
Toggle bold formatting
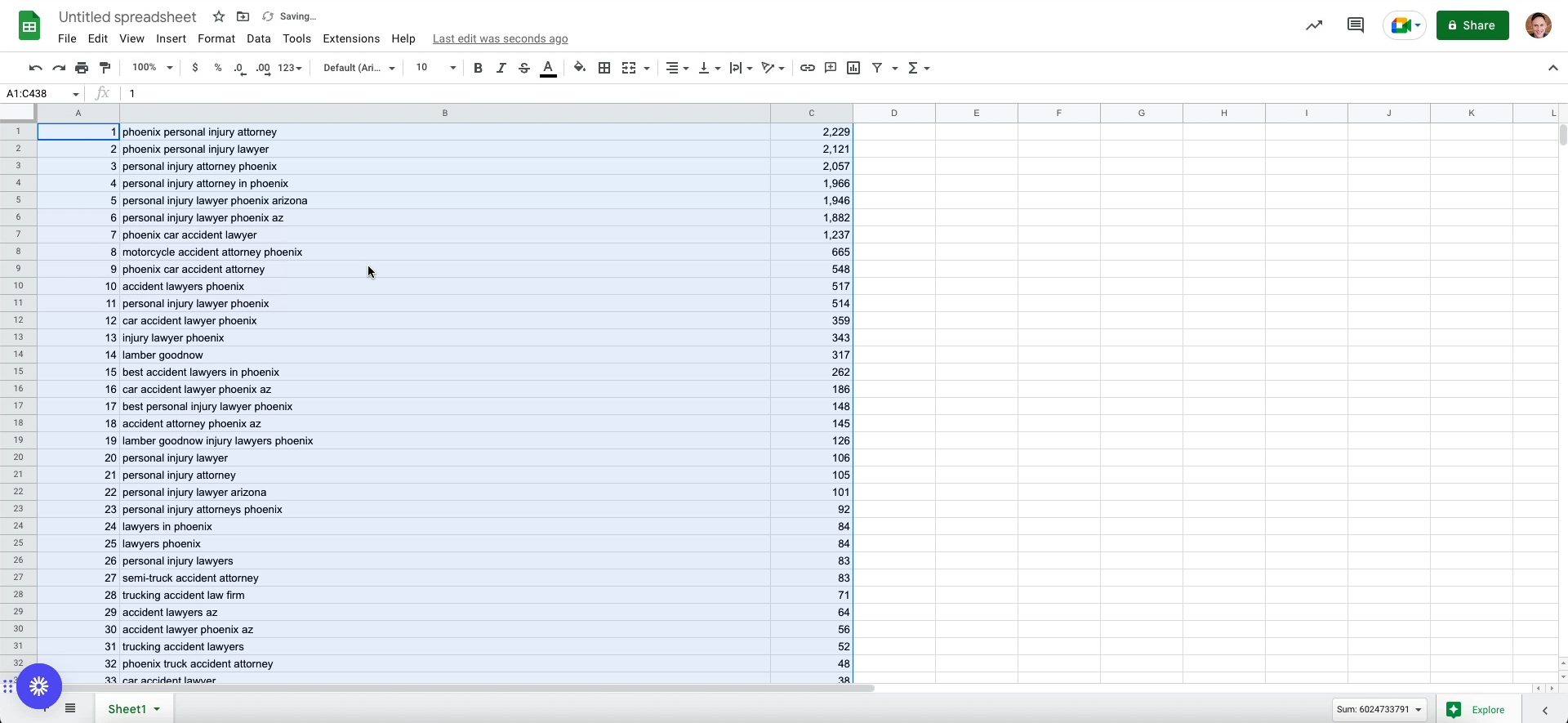tap(478, 68)
